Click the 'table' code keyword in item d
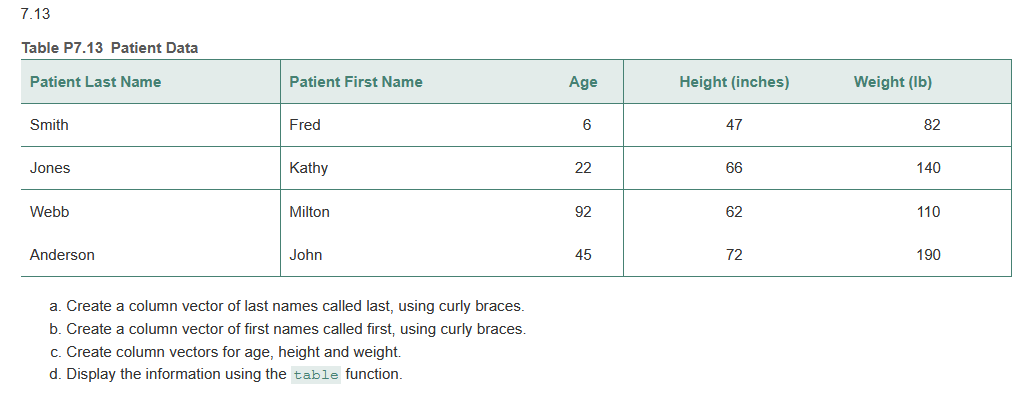The width and height of the screenshot is (1026, 393). point(316,375)
